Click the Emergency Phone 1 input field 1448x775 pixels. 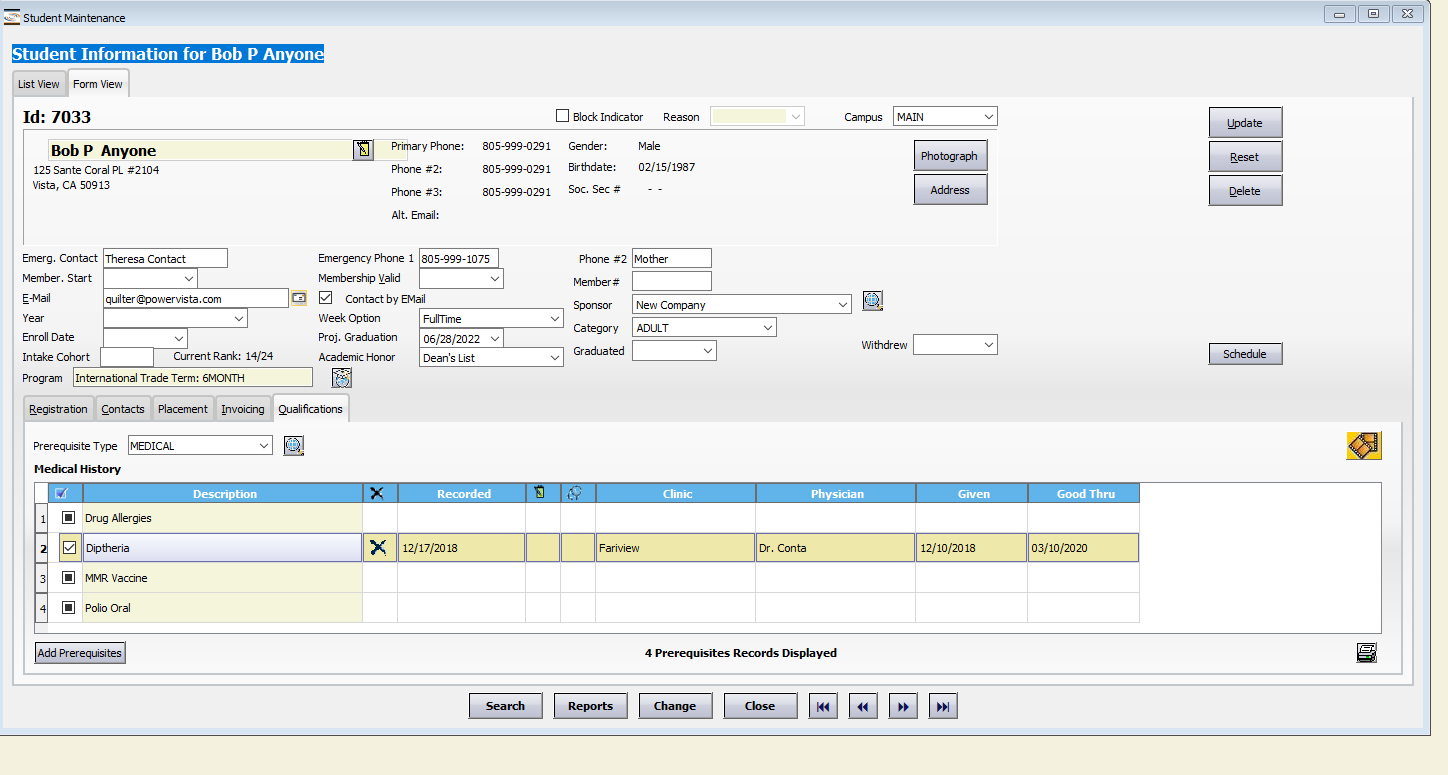458,258
